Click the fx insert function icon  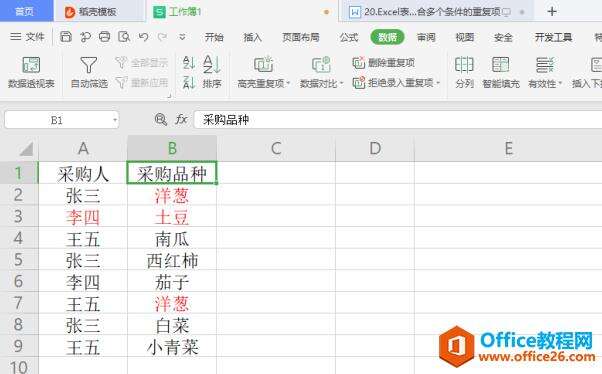[x=181, y=120]
